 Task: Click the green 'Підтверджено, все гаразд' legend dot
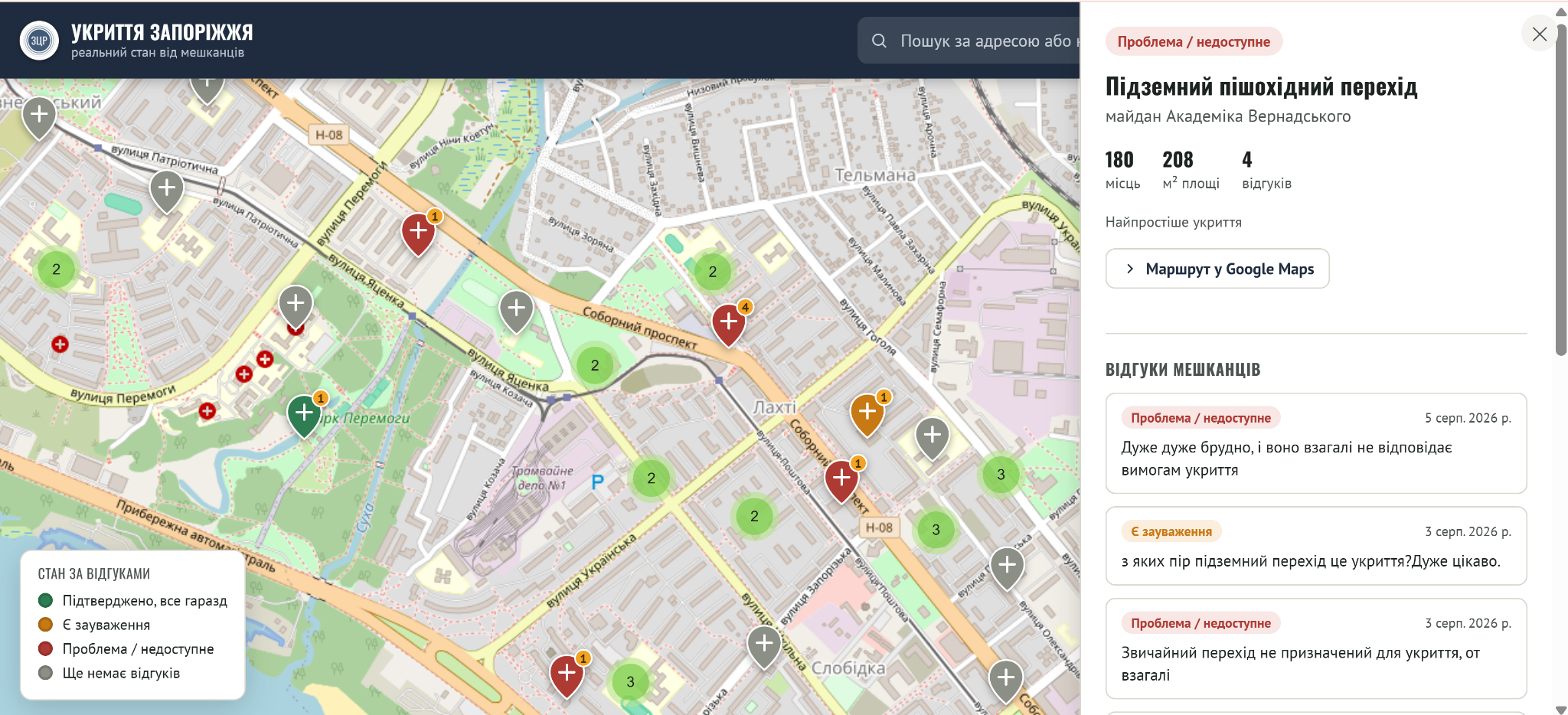[x=46, y=600]
